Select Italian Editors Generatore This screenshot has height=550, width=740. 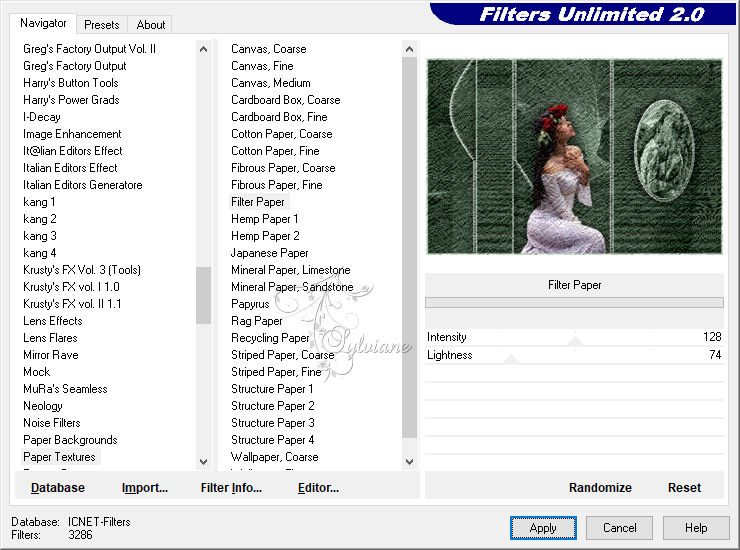[x=83, y=185]
